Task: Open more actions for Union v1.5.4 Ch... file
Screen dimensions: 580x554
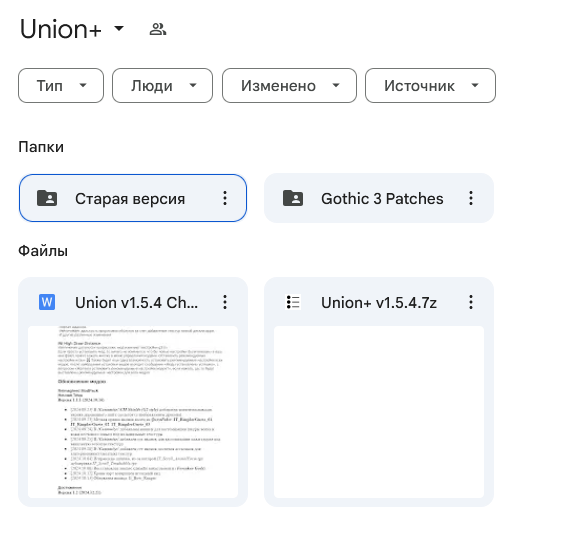Action: pos(225,302)
